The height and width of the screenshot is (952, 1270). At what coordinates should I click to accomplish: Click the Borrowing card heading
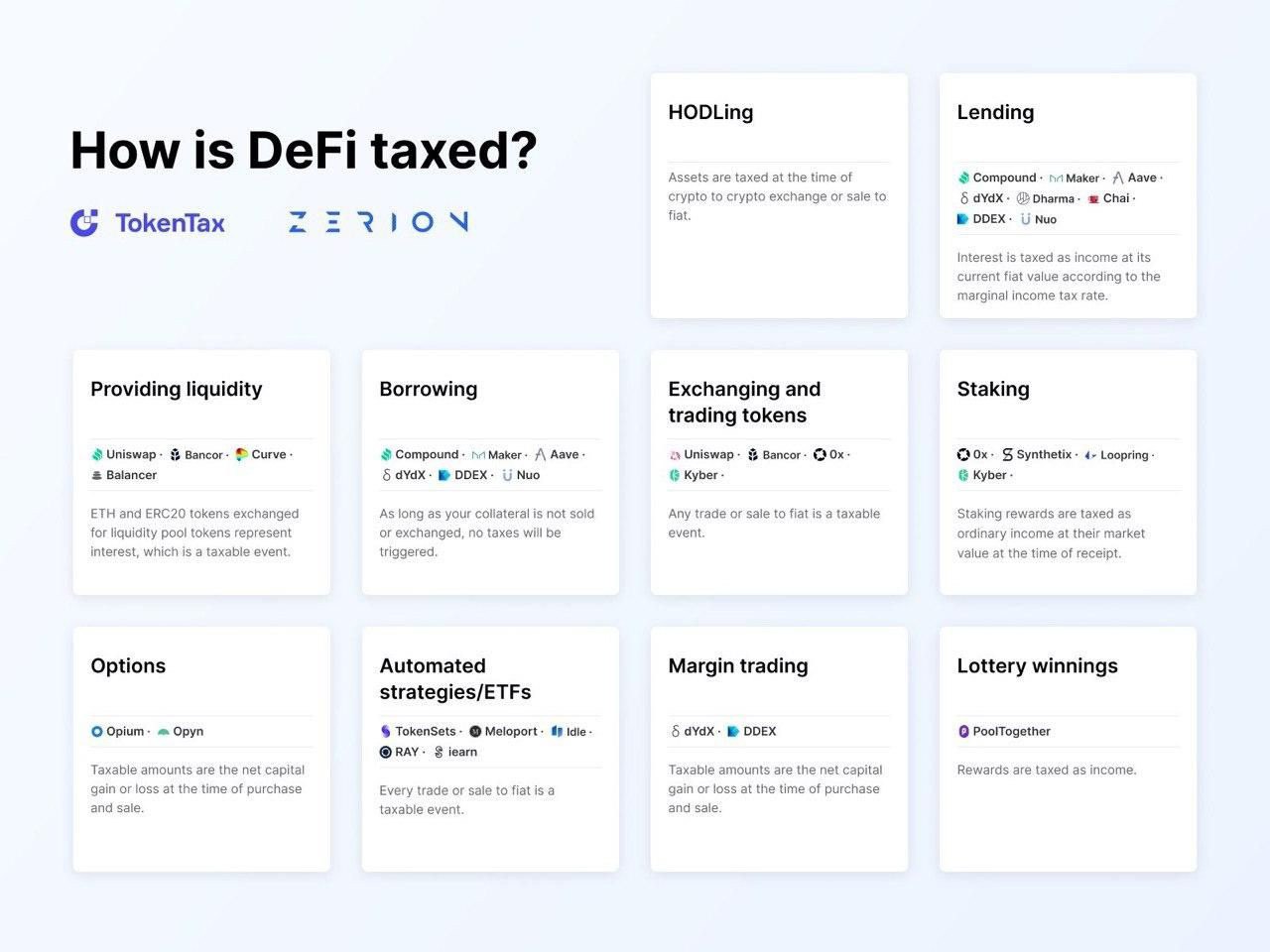click(429, 389)
